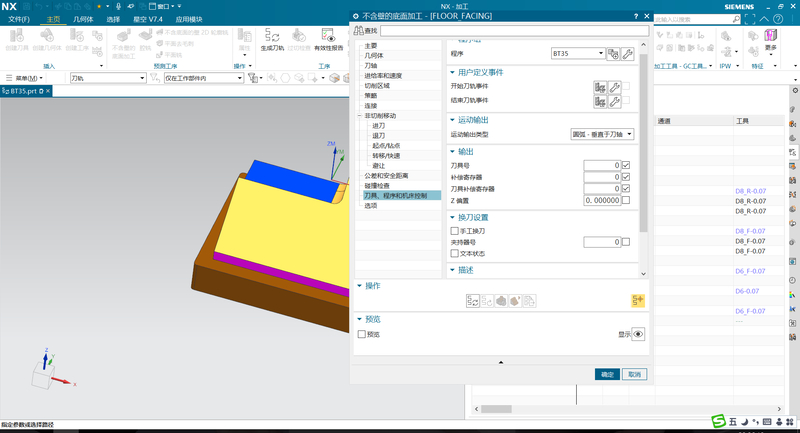Click the wrench icon for 结束刀轨事件
800x433 pixels.
[615, 101]
